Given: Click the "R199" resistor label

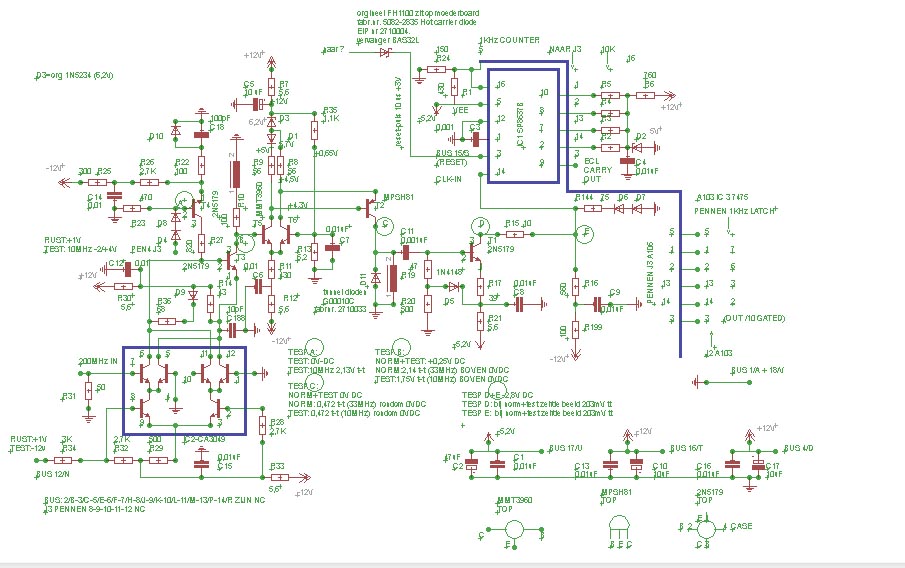Looking at the screenshot, I should click(593, 327).
